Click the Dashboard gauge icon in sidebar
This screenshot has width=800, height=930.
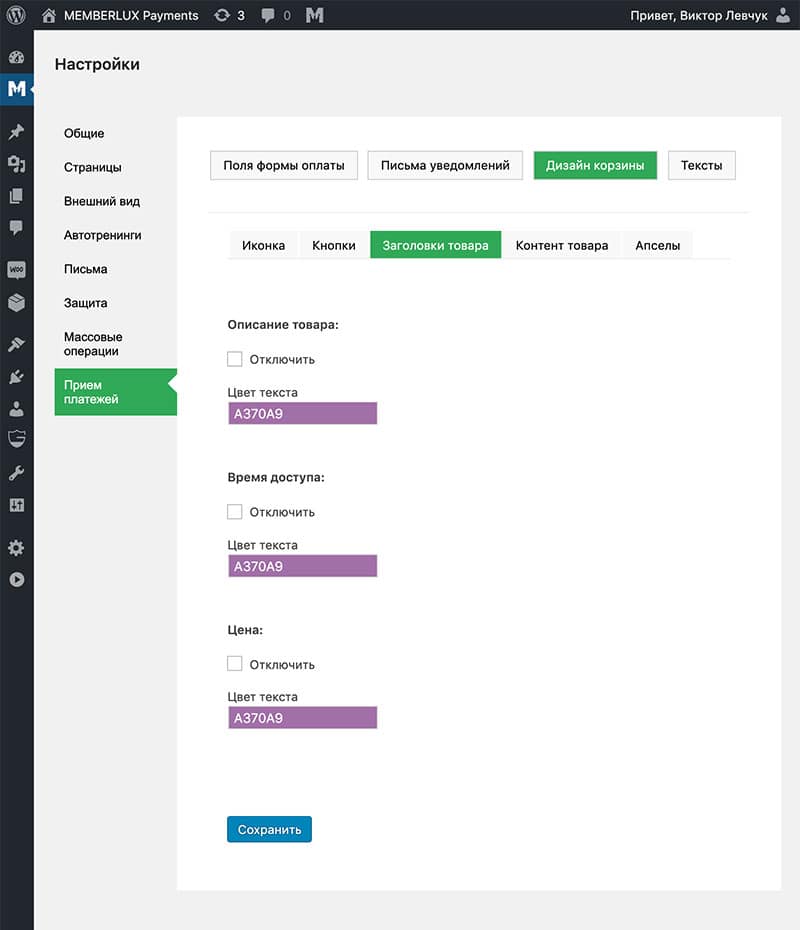click(16, 57)
